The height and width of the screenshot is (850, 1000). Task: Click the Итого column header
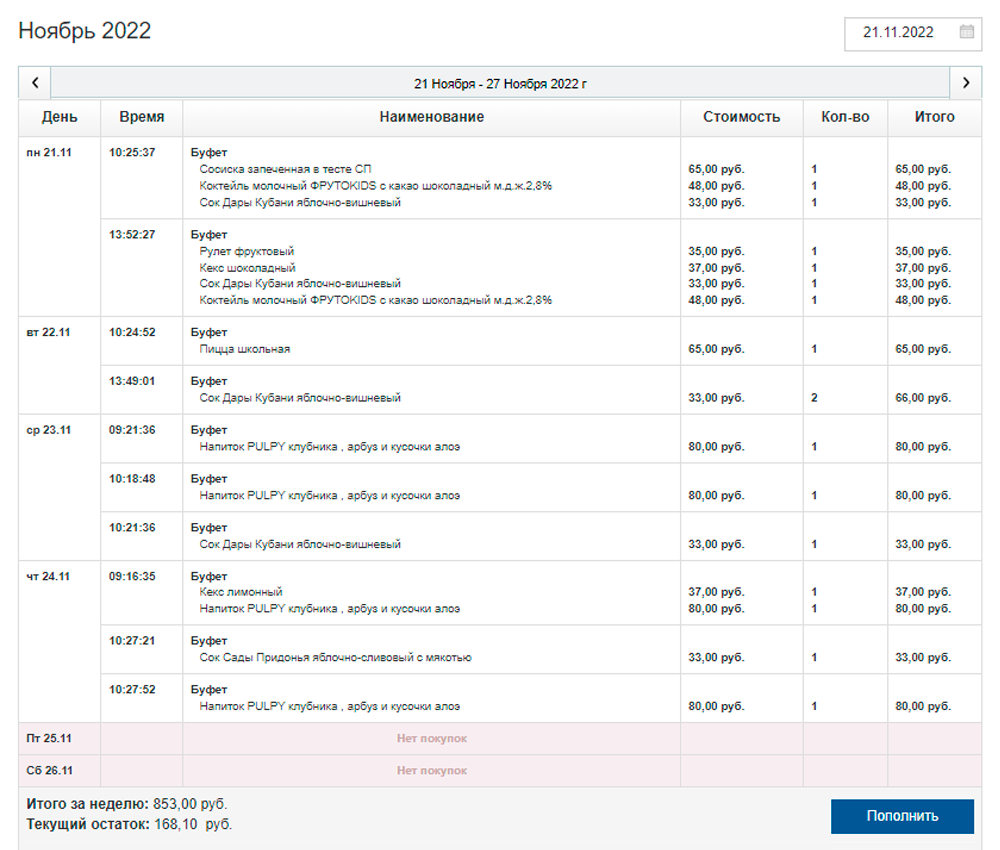[934, 117]
